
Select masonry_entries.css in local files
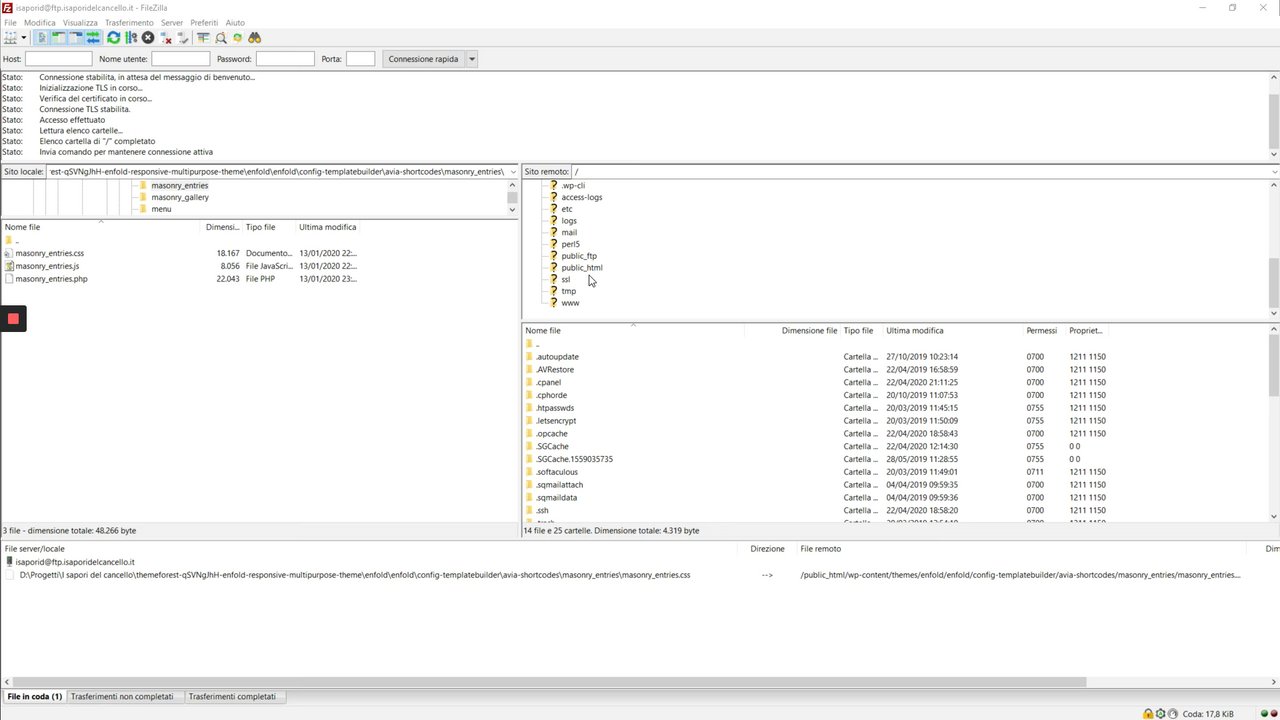click(50, 253)
